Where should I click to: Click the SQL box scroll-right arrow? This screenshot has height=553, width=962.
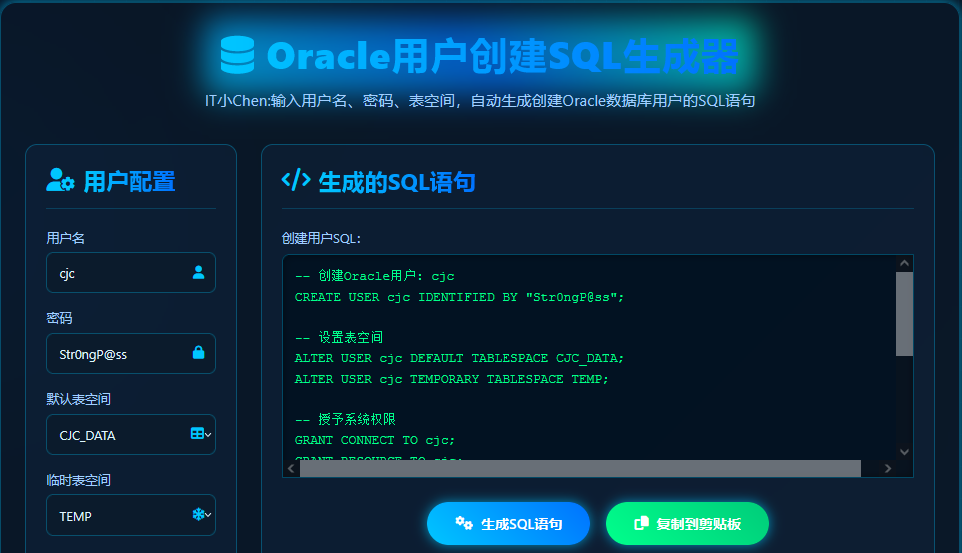[x=888, y=468]
